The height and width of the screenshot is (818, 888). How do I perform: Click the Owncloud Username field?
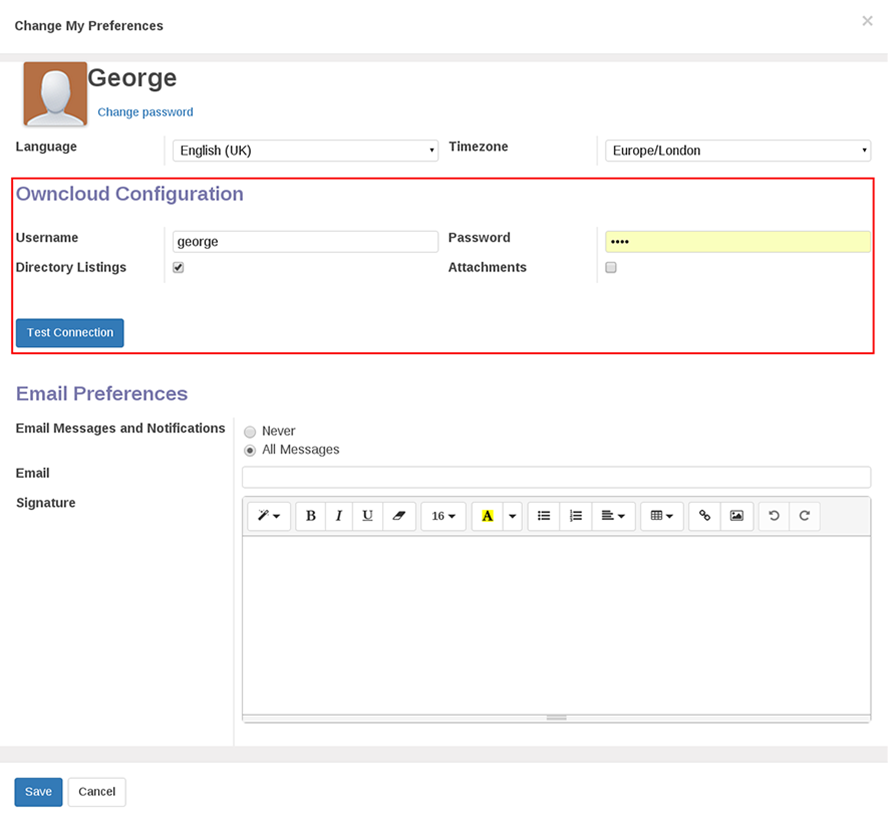point(305,242)
